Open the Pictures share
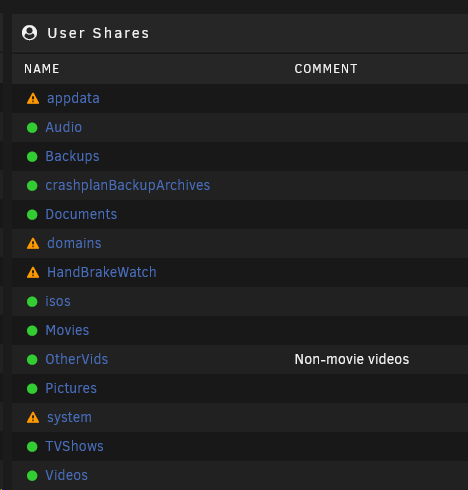 [x=71, y=388]
